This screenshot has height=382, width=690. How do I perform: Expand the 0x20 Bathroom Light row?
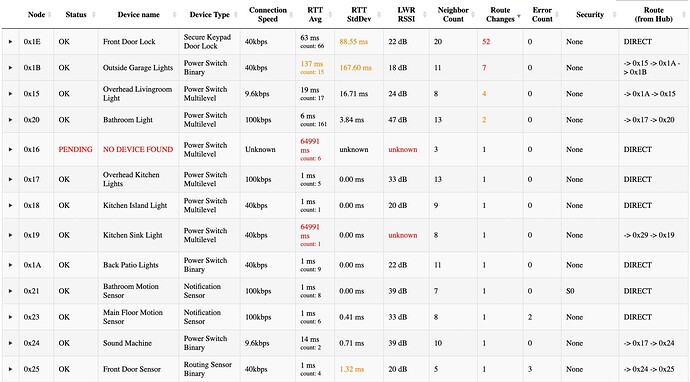(x=11, y=120)
